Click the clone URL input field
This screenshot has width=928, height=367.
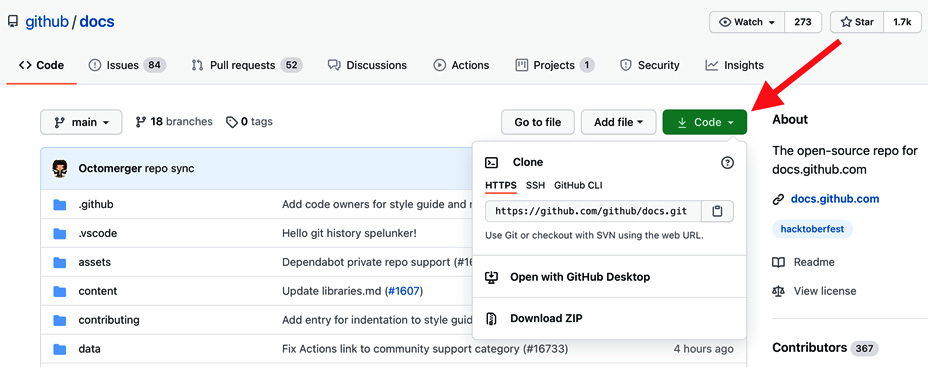click(x=593, y=211)
